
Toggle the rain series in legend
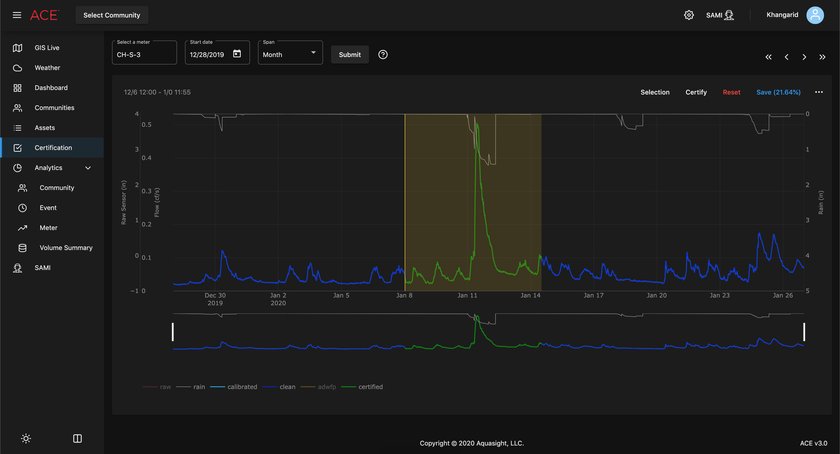point(194,386)
